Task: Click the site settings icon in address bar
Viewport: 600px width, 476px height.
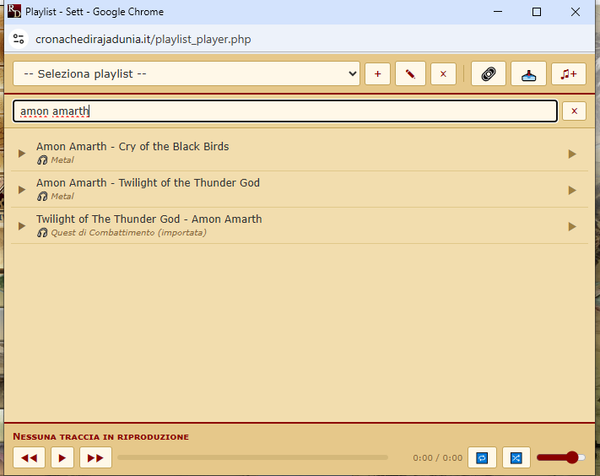Action: [x=18, y=39]
